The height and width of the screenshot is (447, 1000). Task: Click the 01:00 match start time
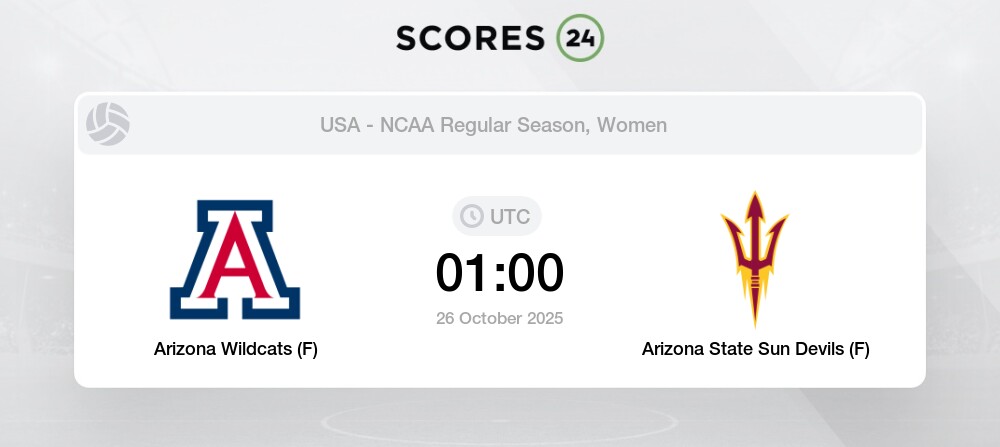(499, 273)
